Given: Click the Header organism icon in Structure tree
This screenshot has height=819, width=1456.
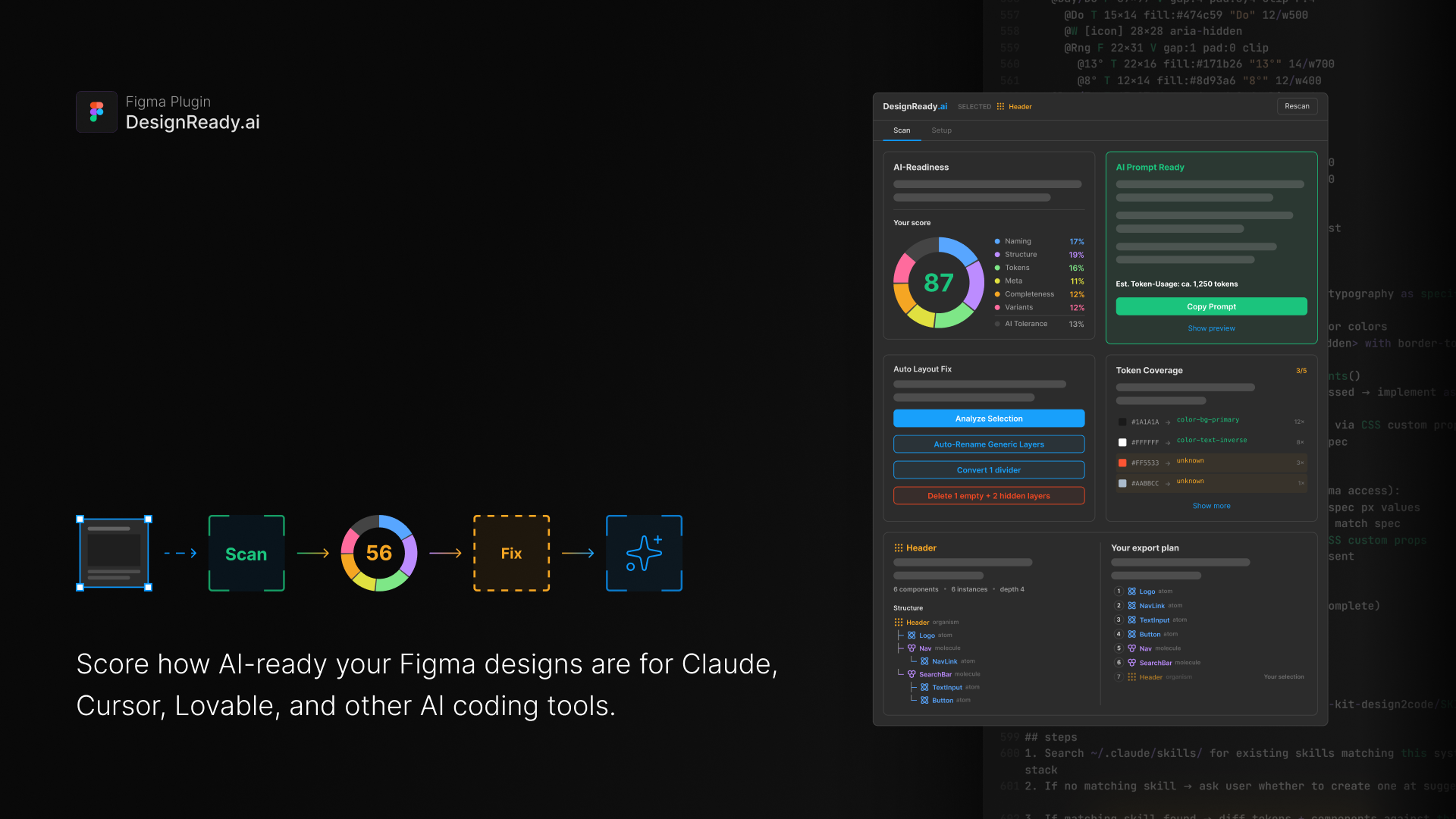Looking at the screenshot, I should coord(899,623).
